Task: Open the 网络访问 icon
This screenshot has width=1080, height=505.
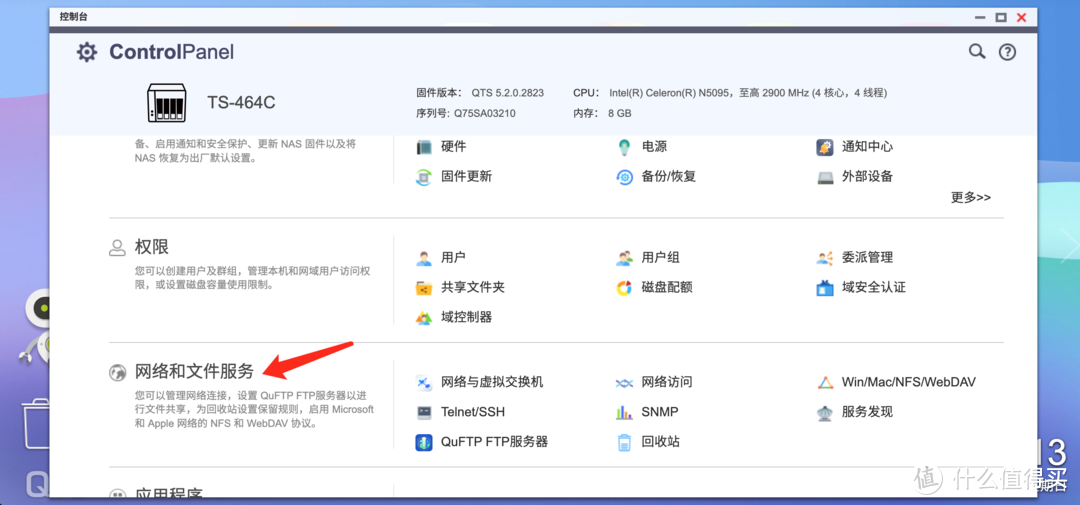Action: (624, 382)
